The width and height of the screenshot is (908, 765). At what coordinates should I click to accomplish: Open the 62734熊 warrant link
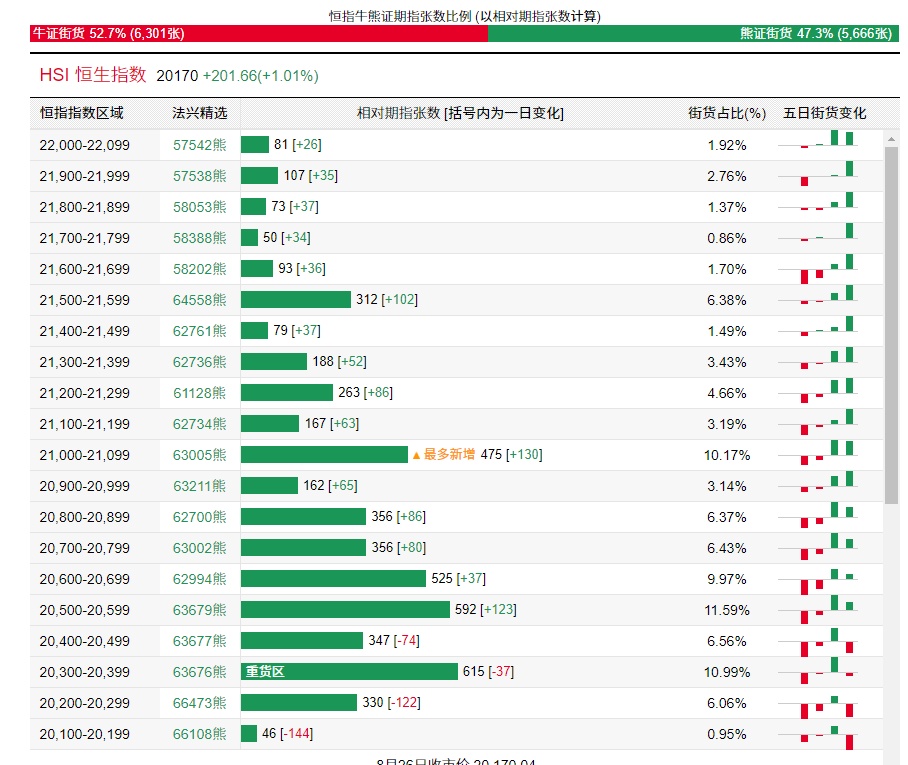pyautogui.click(x=199, y=424)
